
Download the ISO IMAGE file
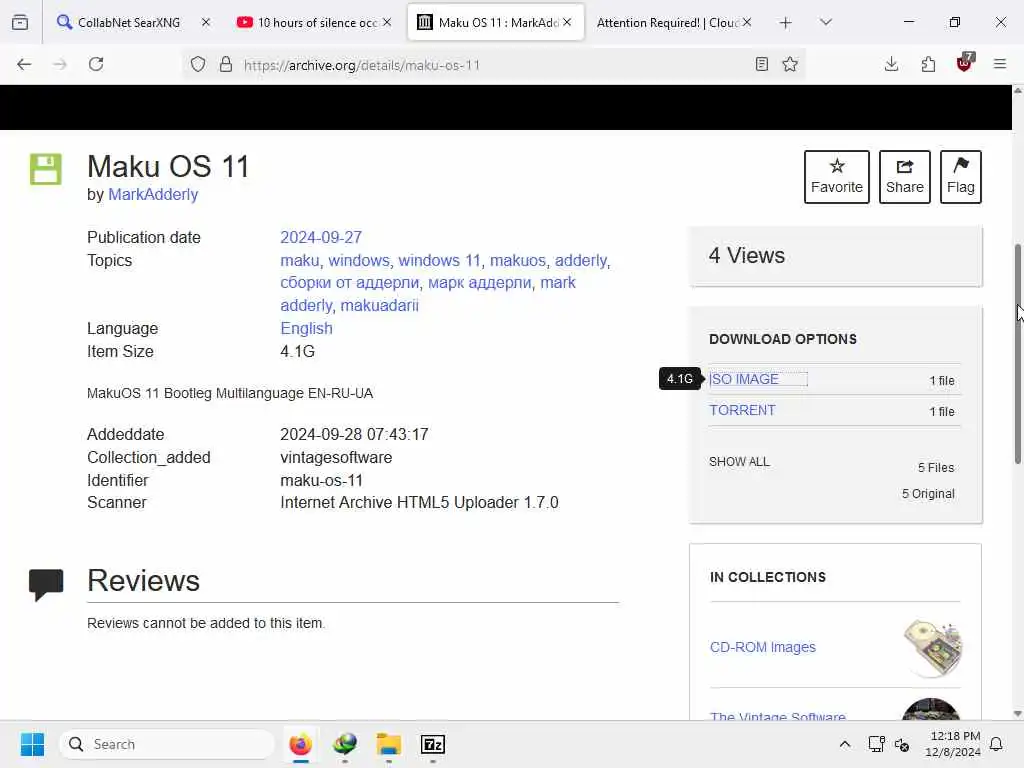744,379
